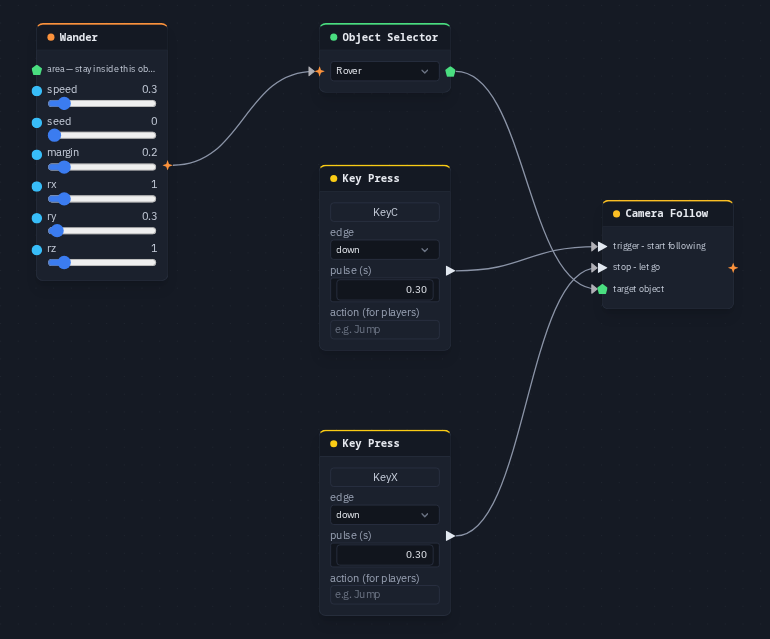Click the blue rx input port
This screenshot has height=639, width=770.
(37, 186)
